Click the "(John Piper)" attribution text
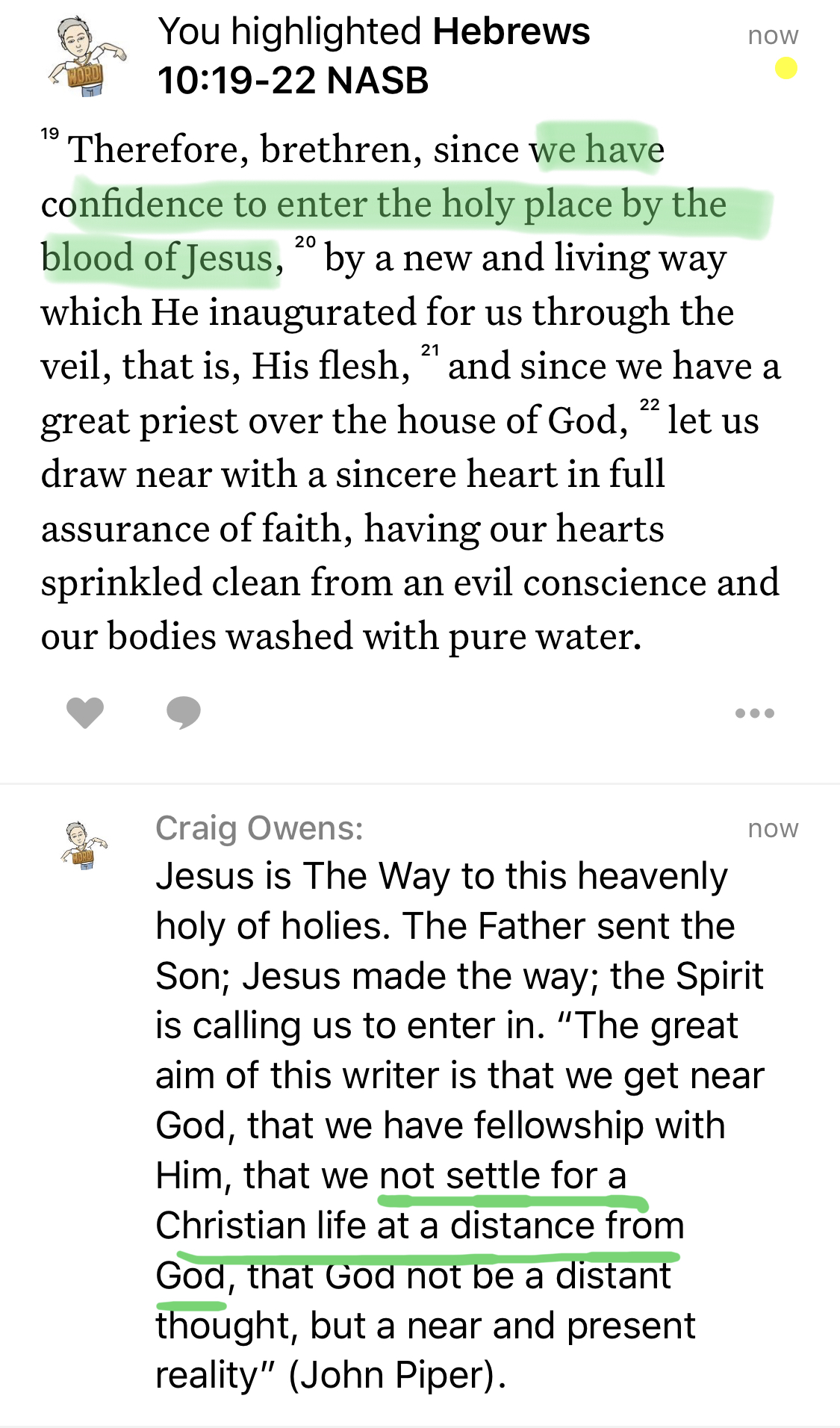 [397, 1375]
